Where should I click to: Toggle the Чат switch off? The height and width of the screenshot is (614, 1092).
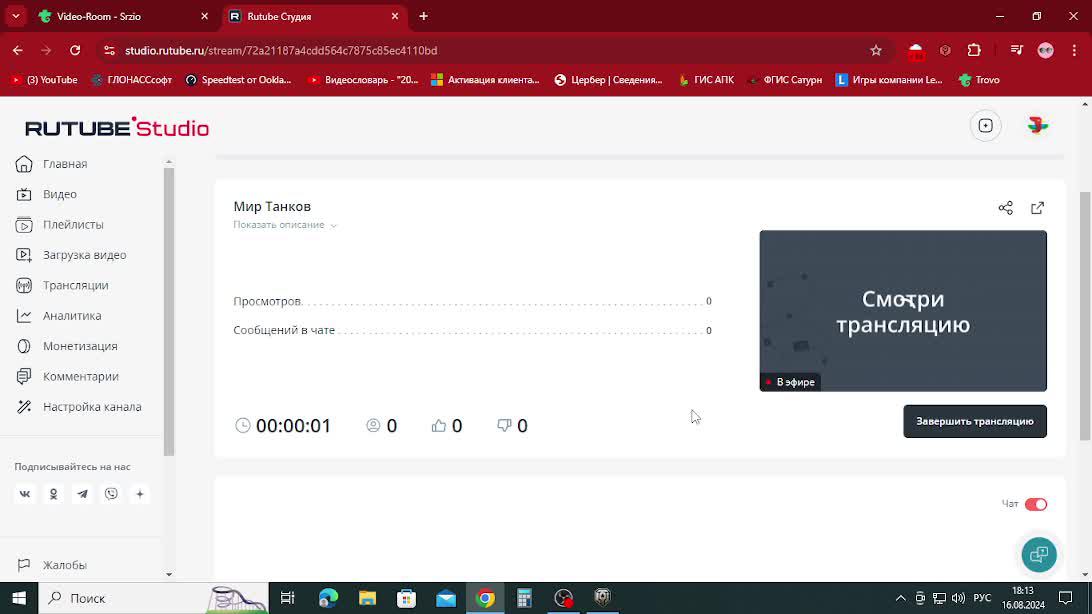(1036, 504)
